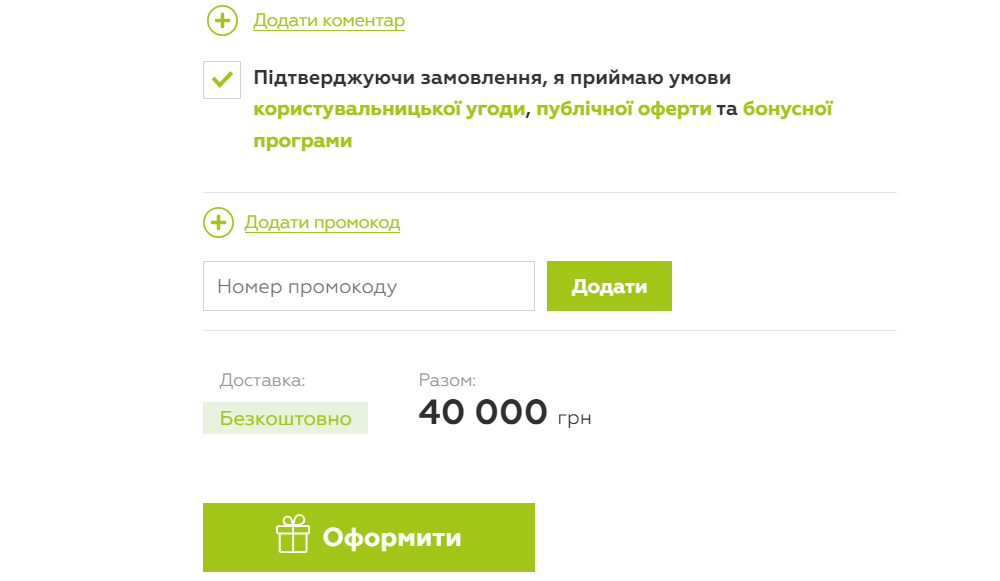1000x581 pixels.
Task: Click the Номер промокоду input field
Action: point(368,285)
